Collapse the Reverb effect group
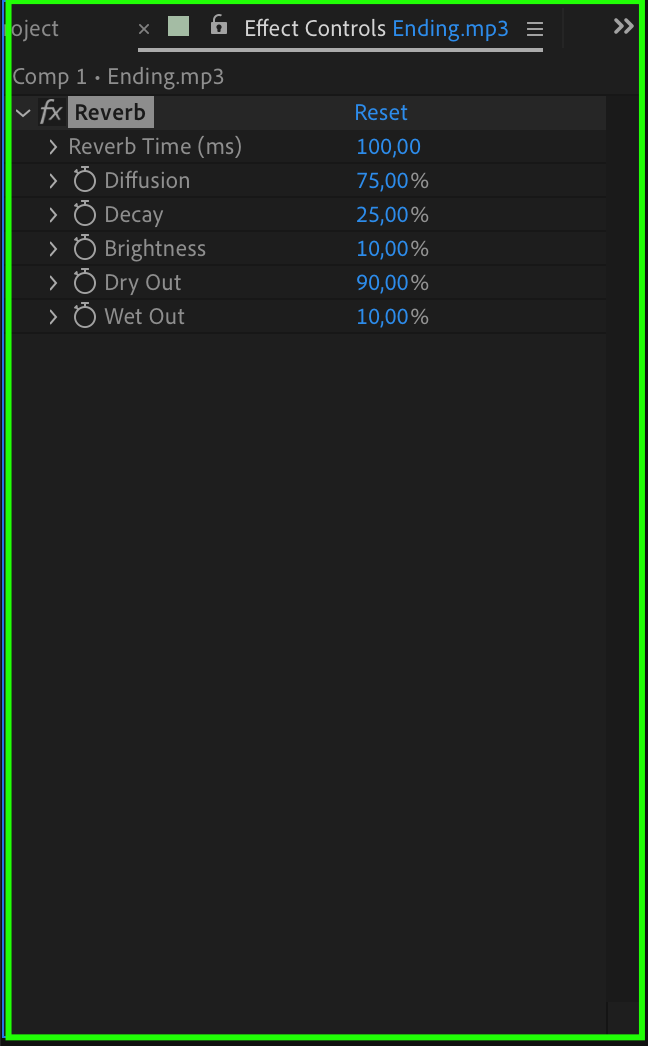The image size is (648, 1046). click(x=24, y=113)
